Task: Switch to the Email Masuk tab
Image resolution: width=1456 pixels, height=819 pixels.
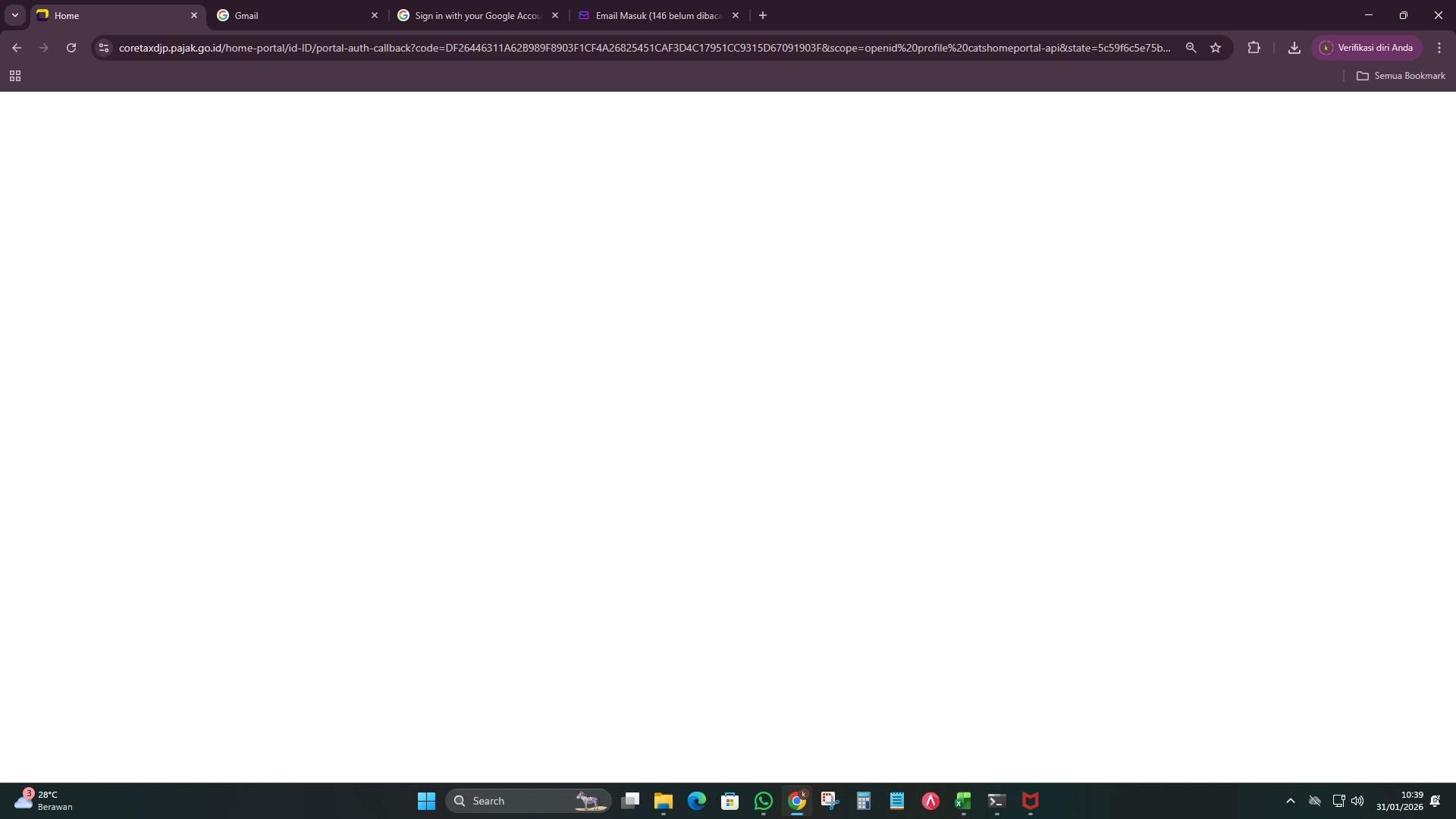Action: point(652,15)
